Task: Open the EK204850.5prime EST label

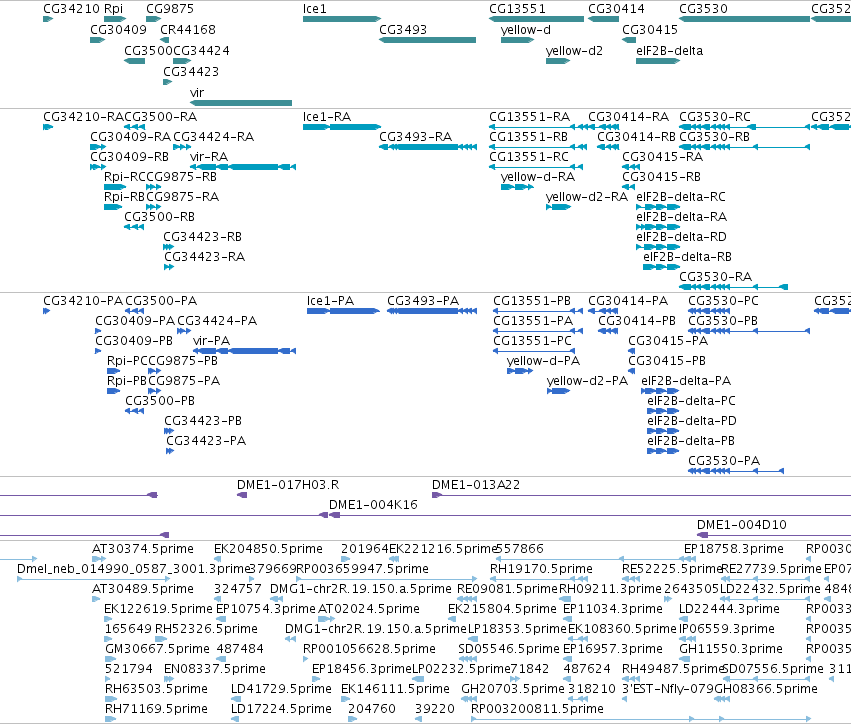Action: (269, 549)
